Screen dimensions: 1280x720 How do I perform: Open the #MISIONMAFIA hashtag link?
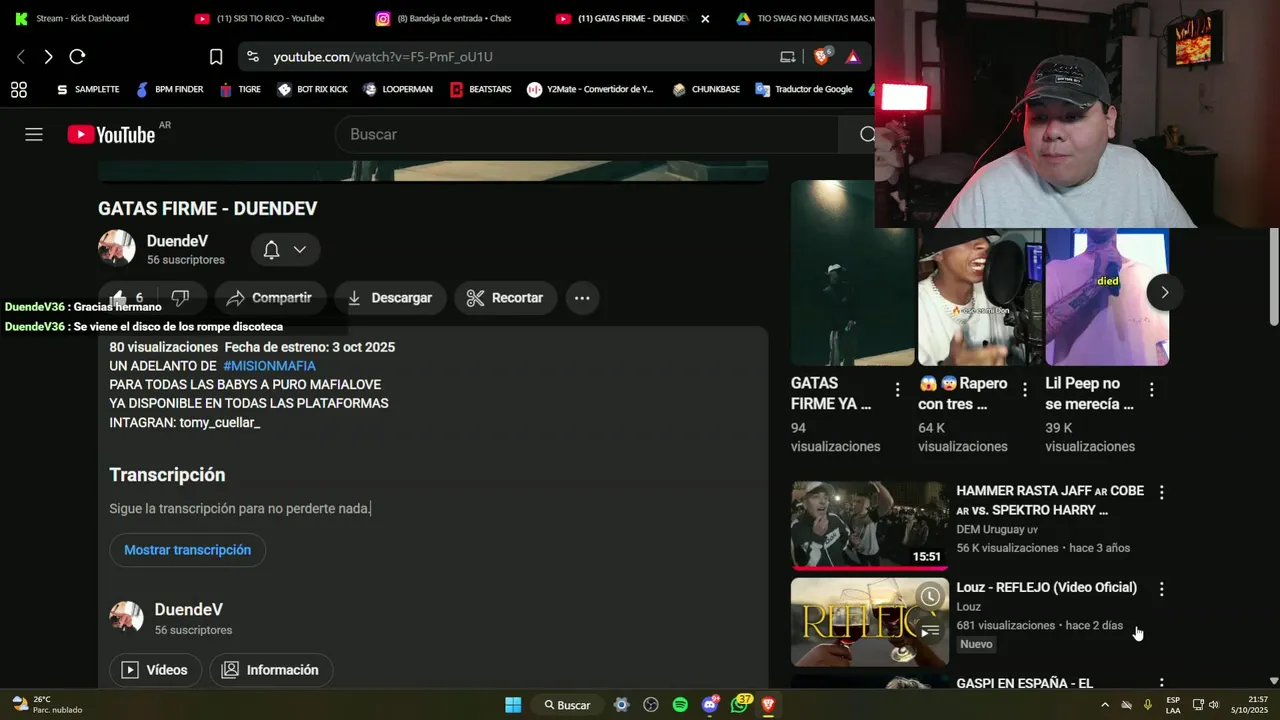[x=269, y=366]
